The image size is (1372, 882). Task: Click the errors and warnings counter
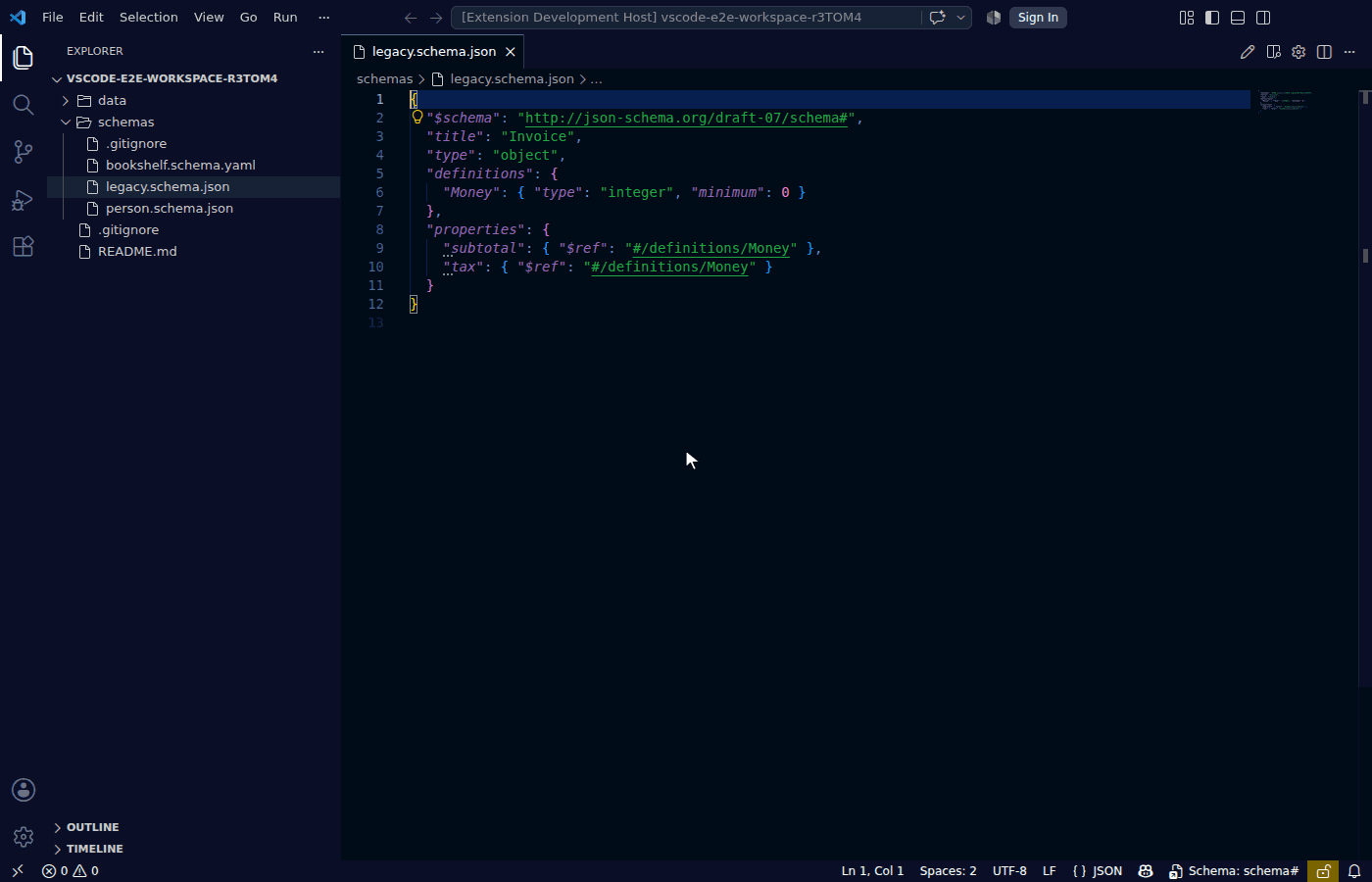[x=71, y=871]
